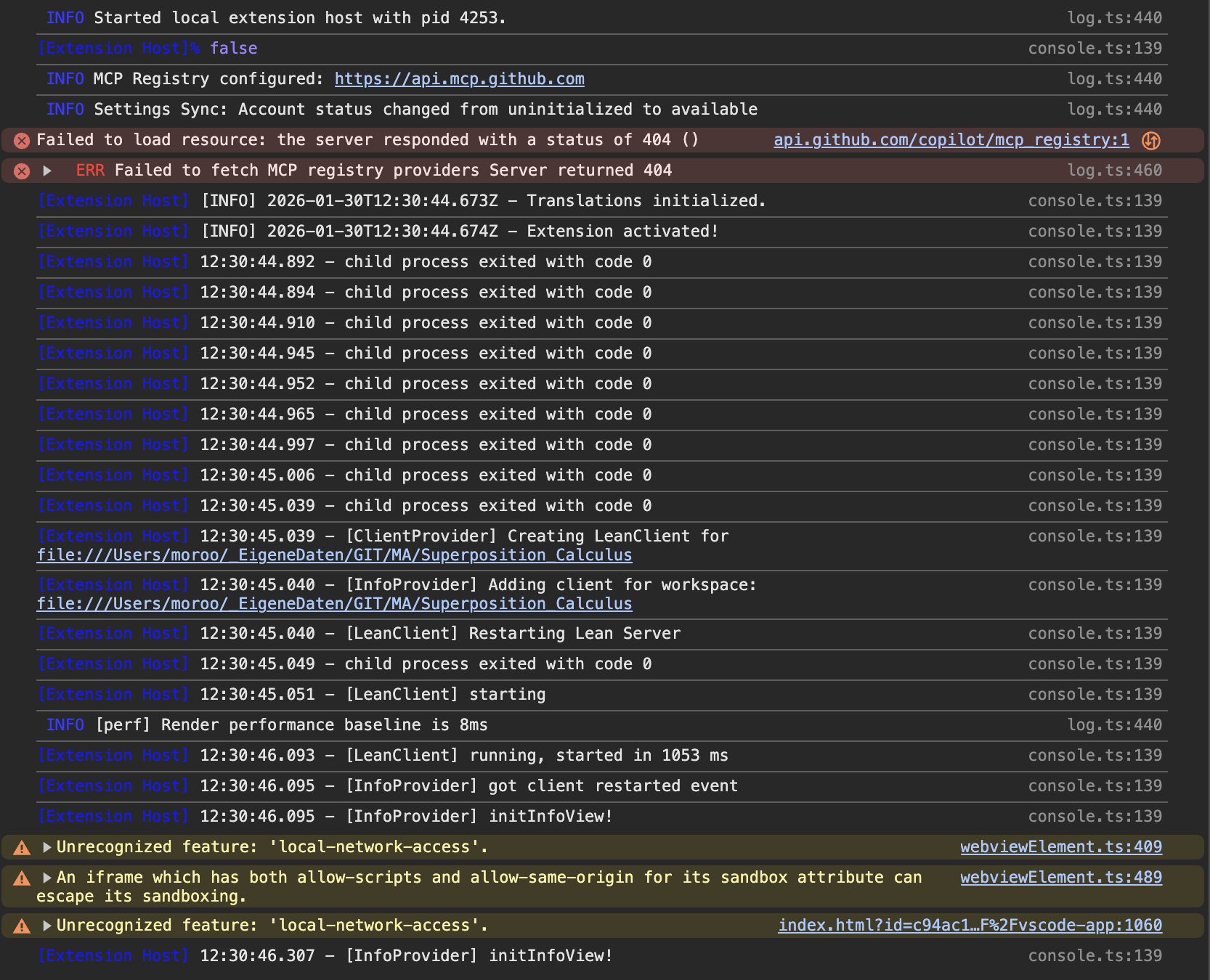Expand the iframe allow-scripts sandbox warning
This screenshot has height=980, width=1210.
click(x=47, y=878)
